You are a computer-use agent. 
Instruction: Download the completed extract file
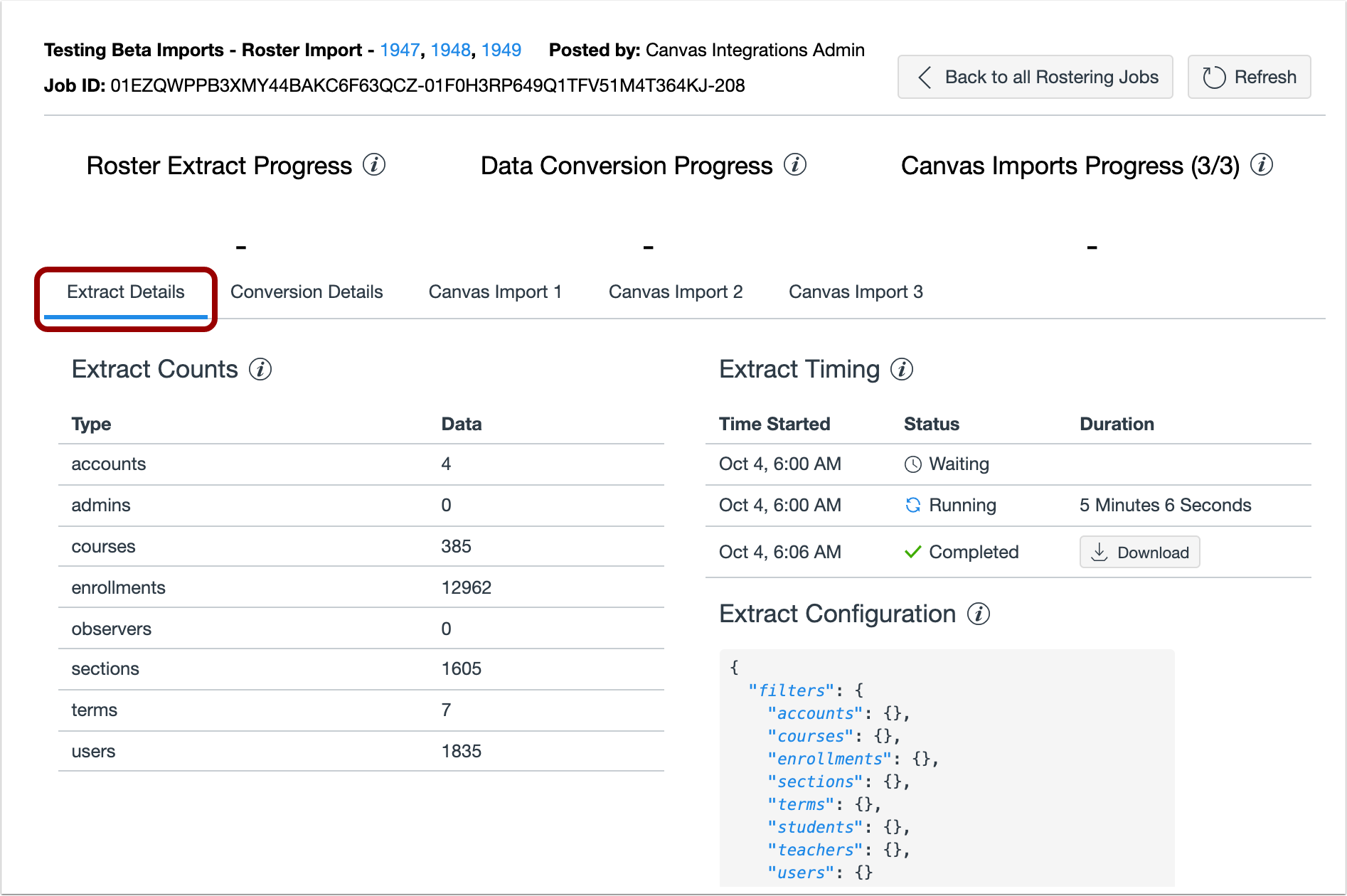click(1139, 552)
